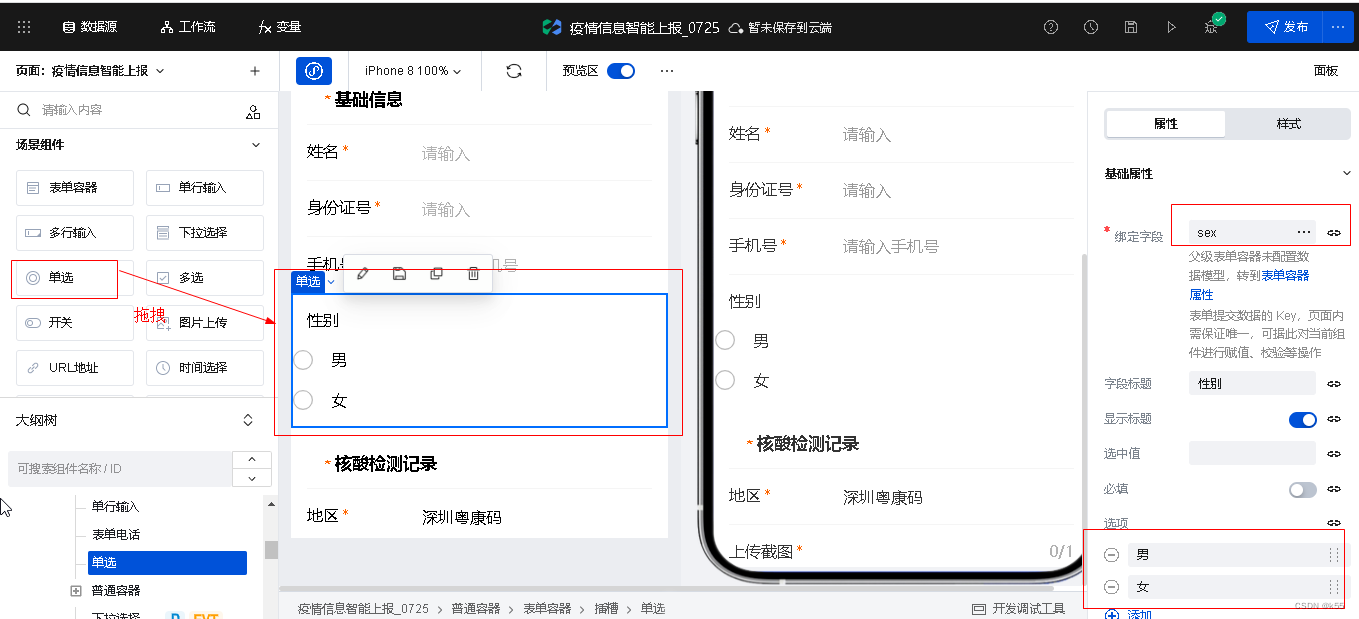Refresh the preview canvas with the refresh icon
This screenshot has height=619, width=1359.
click(513, 71)
